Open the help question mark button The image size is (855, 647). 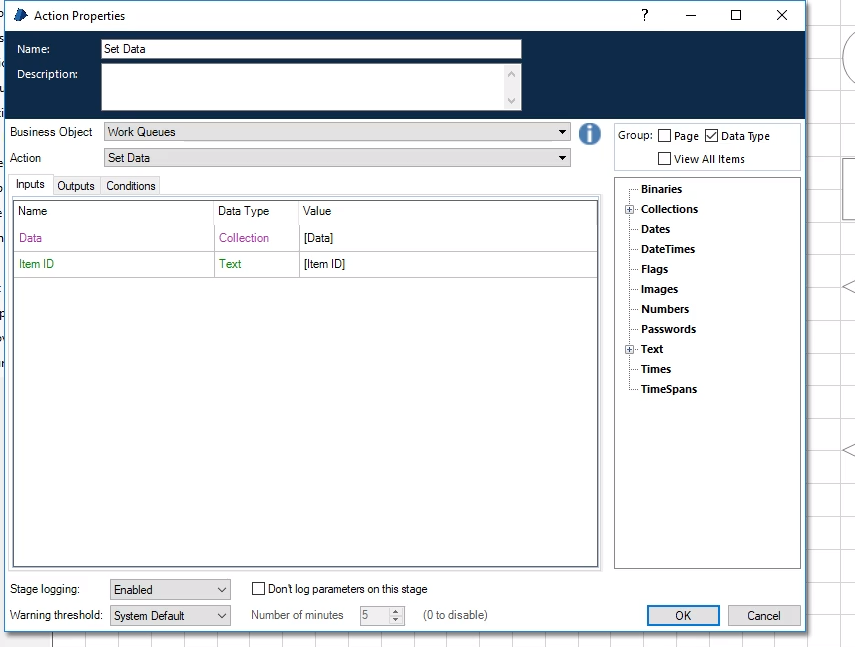click(x=645, y=15)
